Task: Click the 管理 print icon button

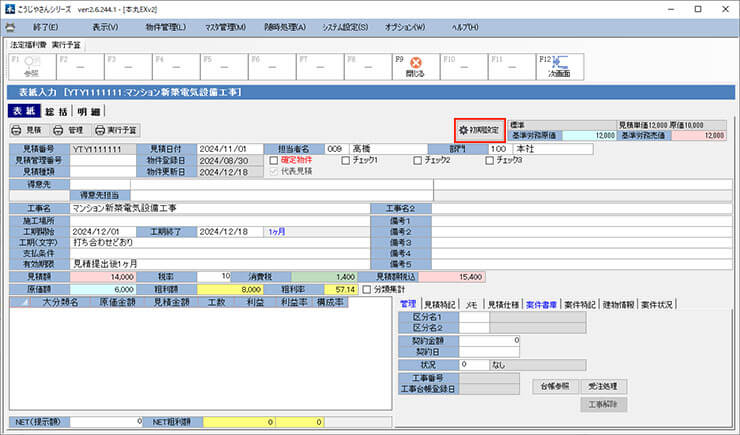Action: [x=69, y=130]
